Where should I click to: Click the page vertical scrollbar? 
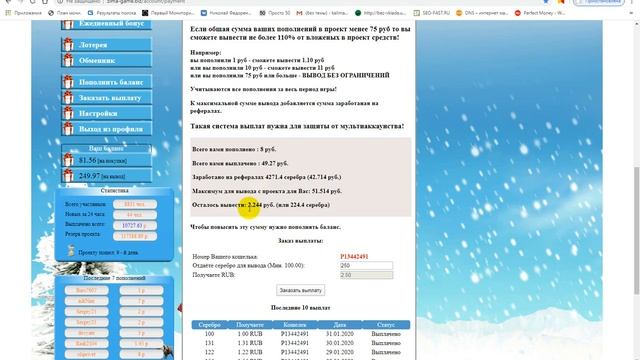636,231
